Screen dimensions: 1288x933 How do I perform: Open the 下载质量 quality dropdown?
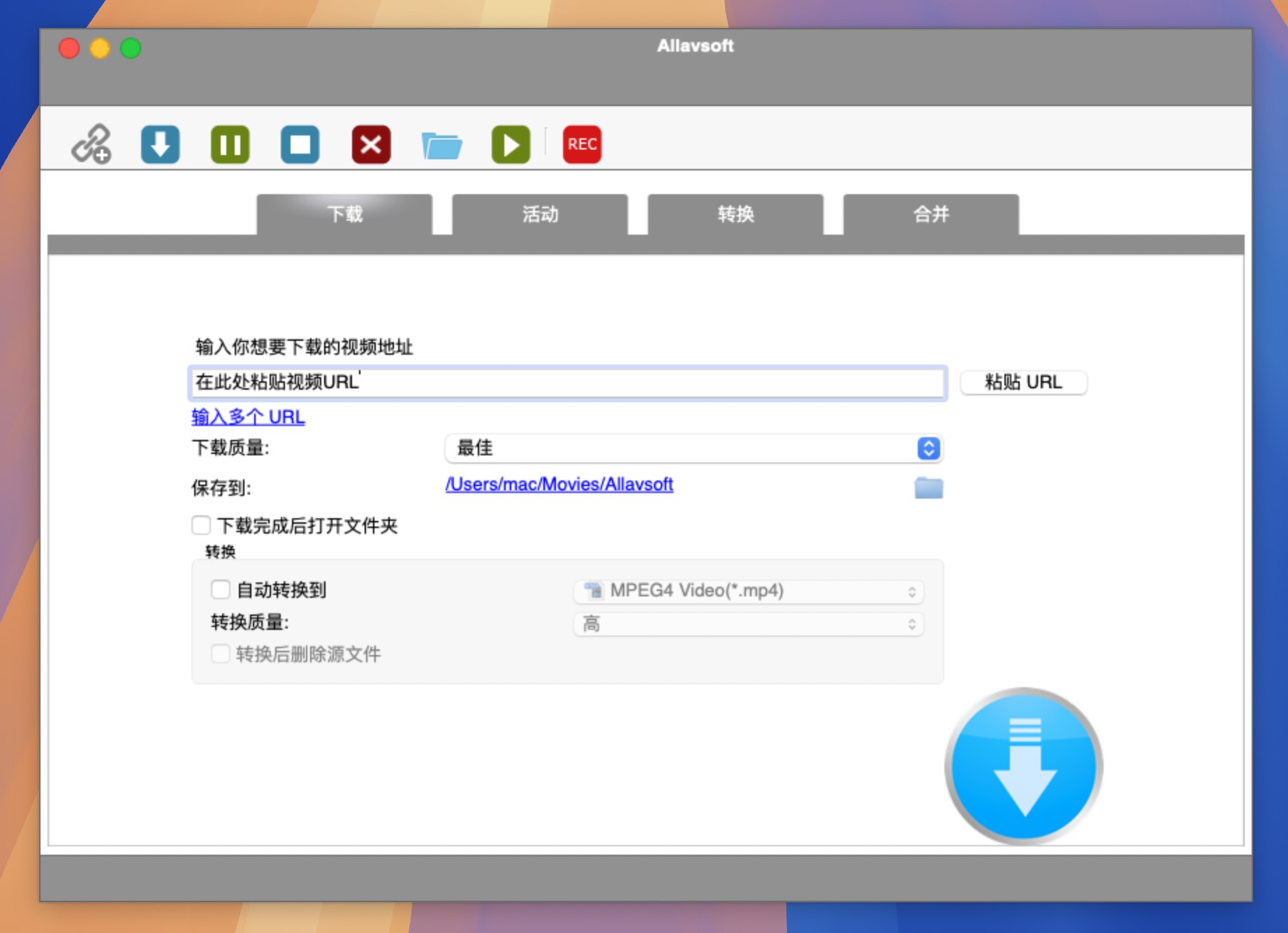click(928, 449)
